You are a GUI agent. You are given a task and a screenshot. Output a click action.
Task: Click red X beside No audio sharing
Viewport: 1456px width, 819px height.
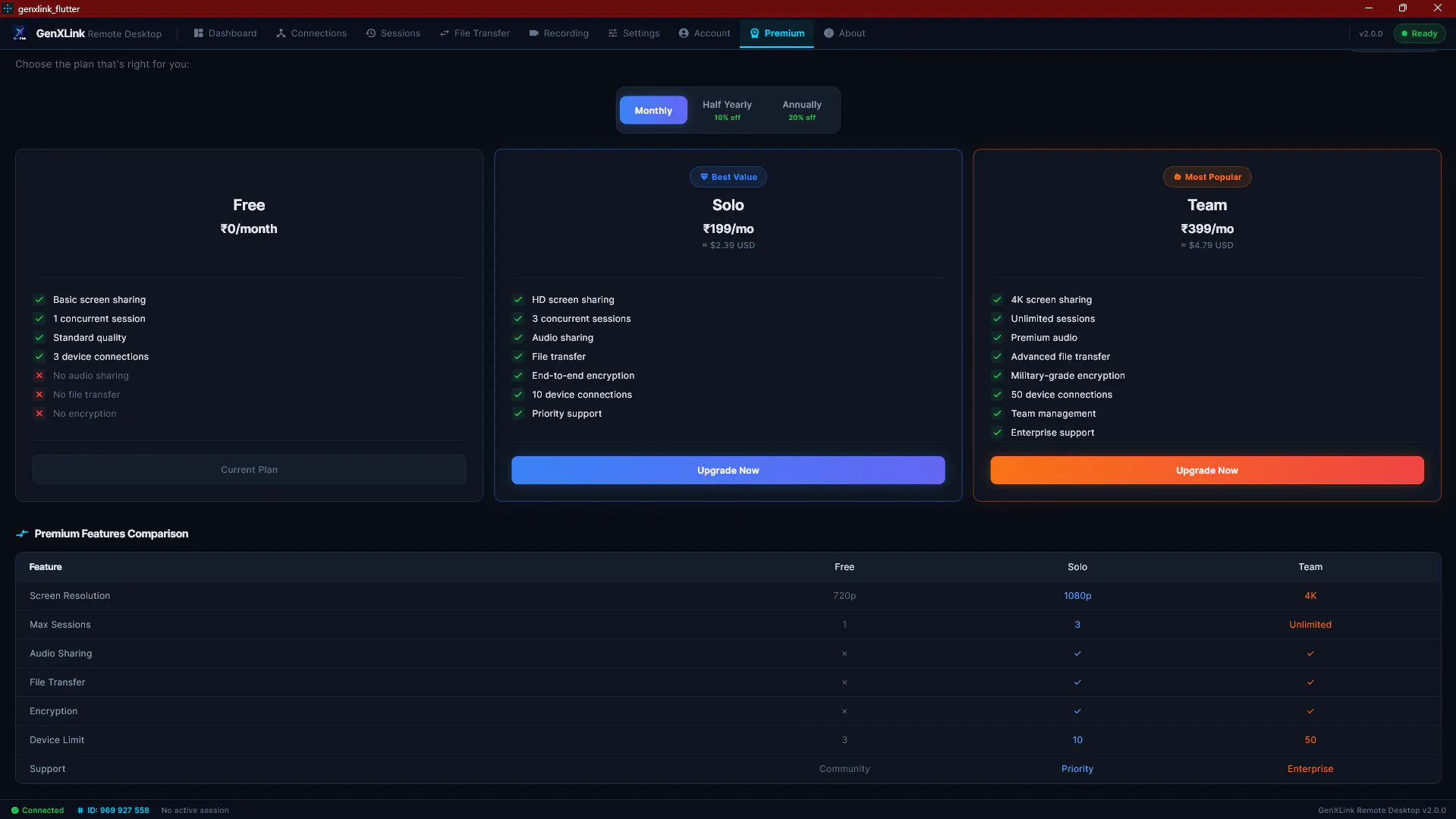(x=39, y=376)
